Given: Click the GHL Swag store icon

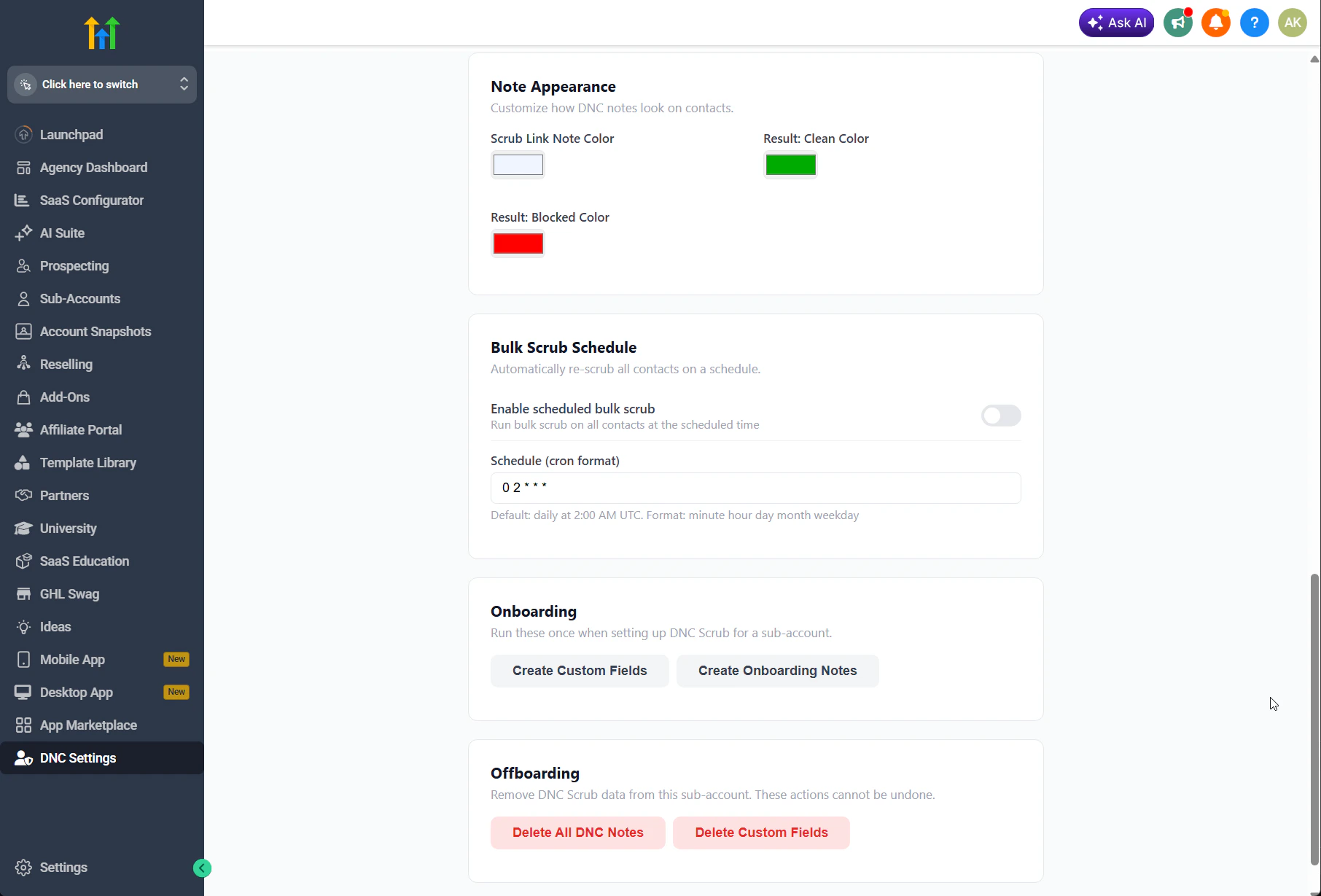Looking at the screenshot, I should (23, 594).
